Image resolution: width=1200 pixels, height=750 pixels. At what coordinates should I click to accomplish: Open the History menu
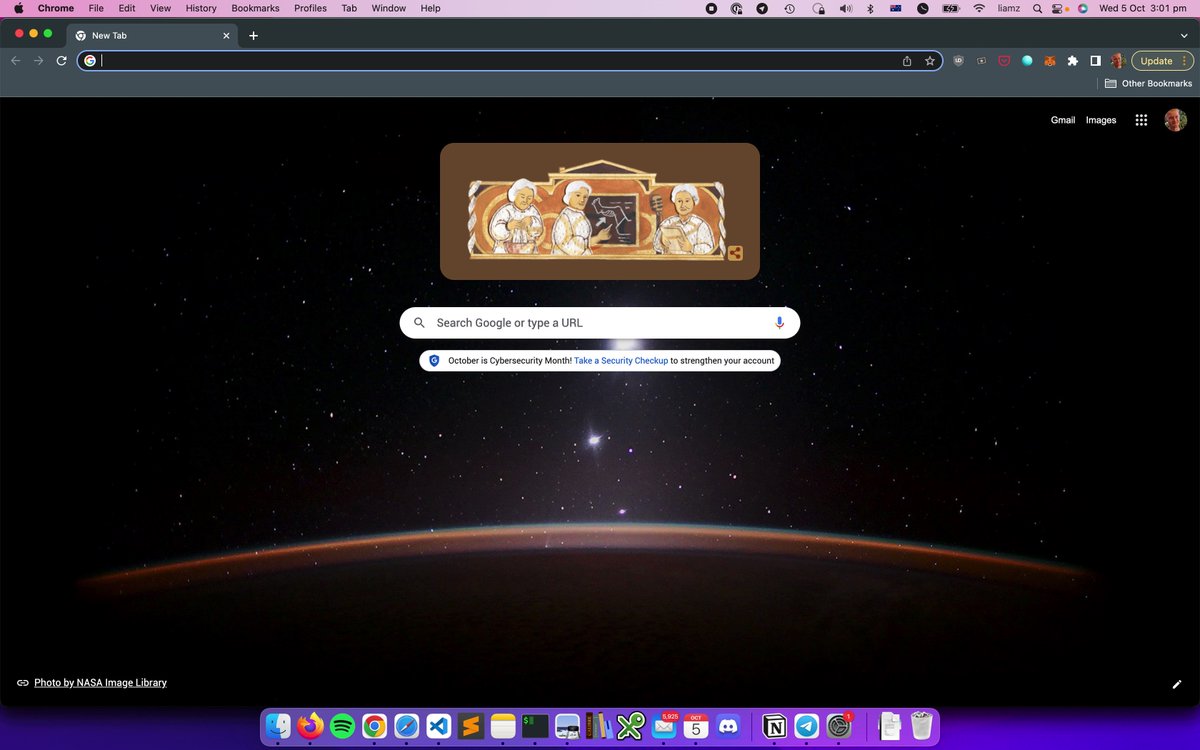pyautogui.click(x=201, y=8)
